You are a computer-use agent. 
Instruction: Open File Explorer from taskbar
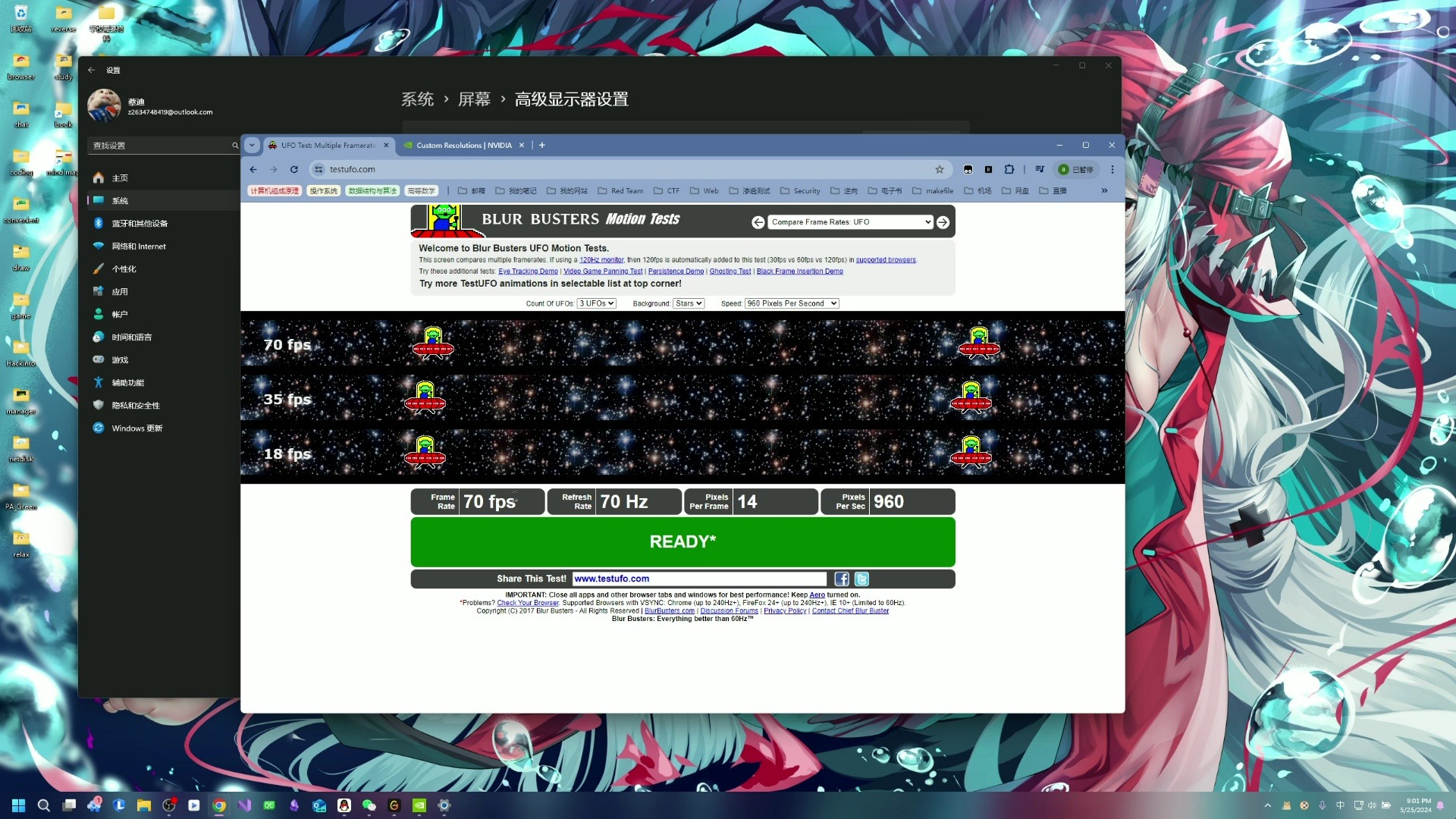144,805
